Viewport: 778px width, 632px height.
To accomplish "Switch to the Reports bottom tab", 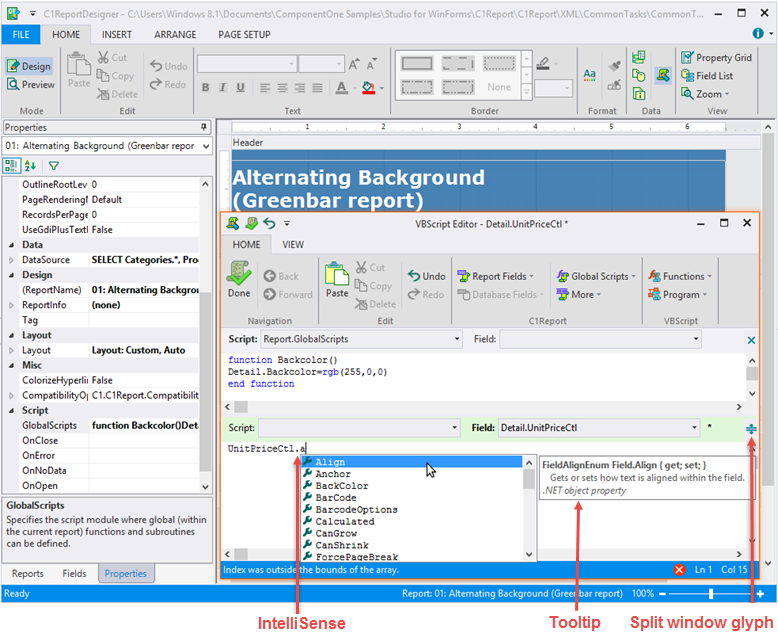I will click(x=28, y=573).
